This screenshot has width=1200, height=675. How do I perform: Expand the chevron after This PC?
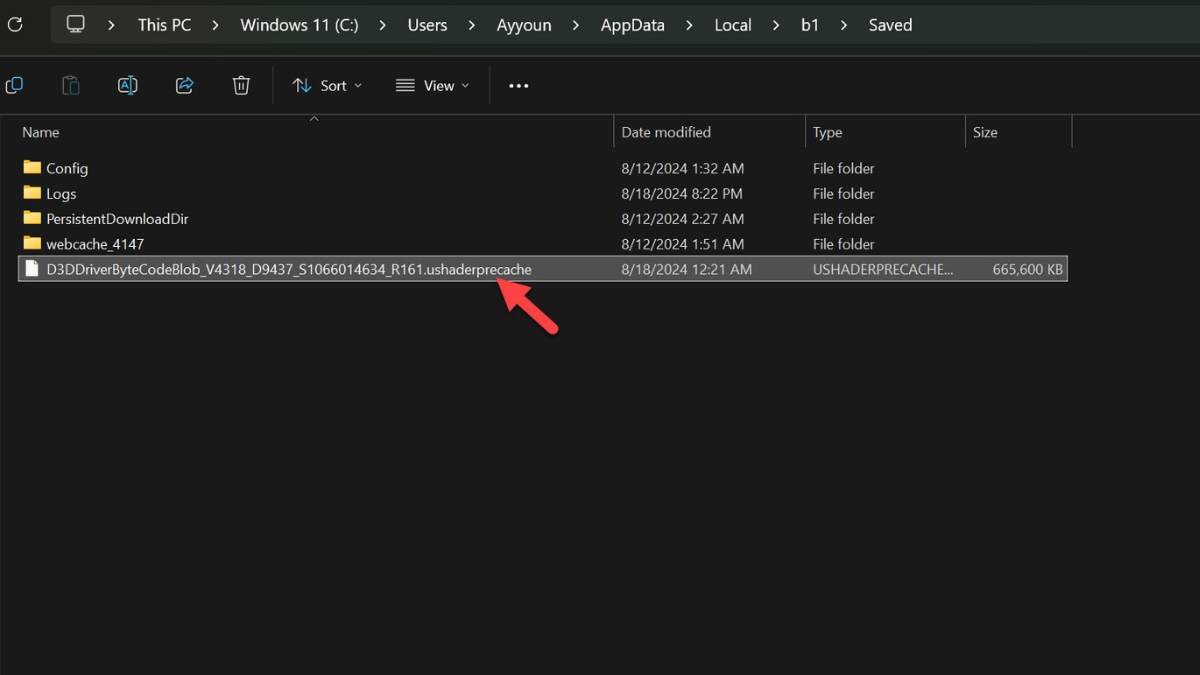click(216, 25)
